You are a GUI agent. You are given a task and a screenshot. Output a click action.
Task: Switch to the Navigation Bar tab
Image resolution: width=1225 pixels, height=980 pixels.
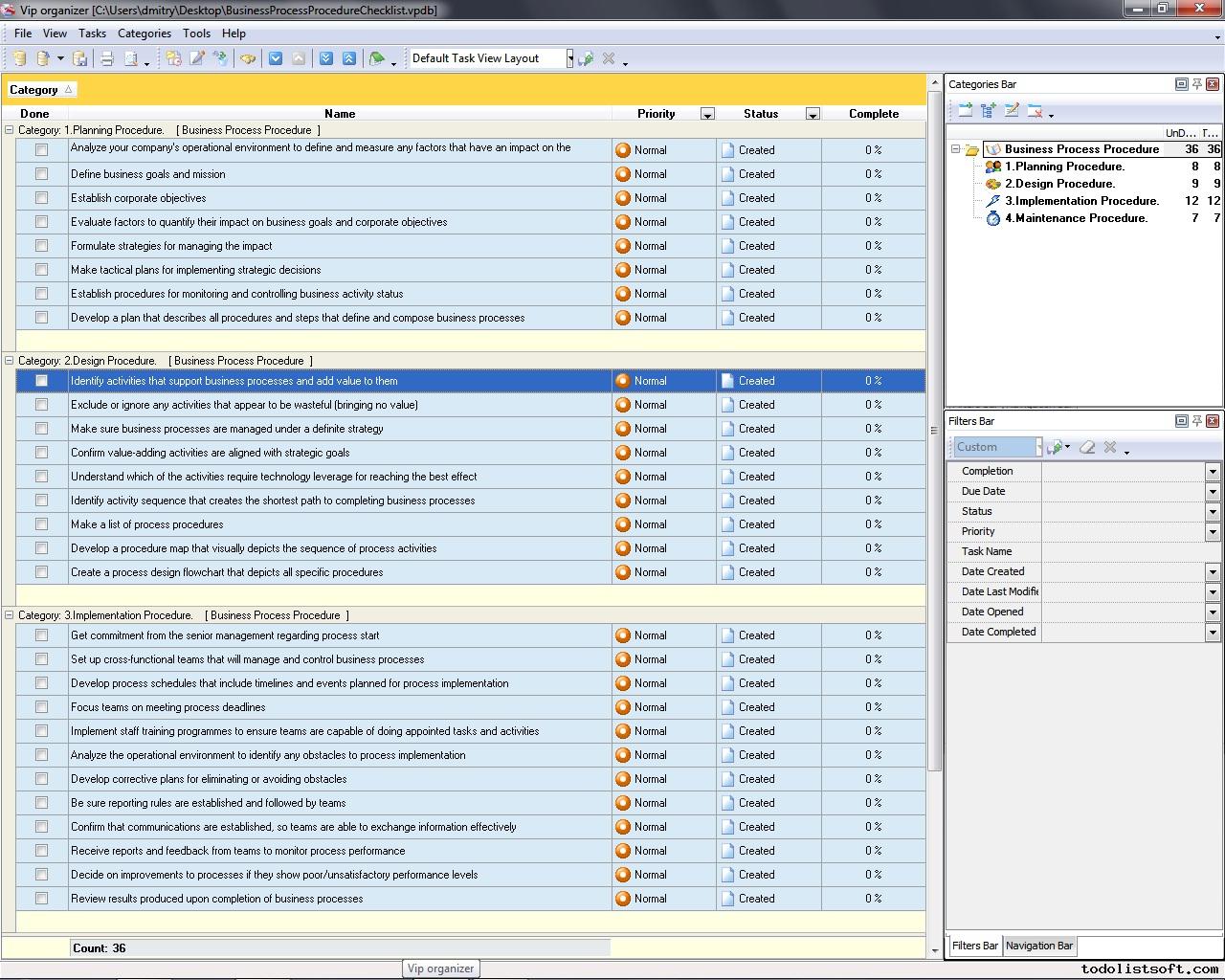click(x=1038, y=946)
